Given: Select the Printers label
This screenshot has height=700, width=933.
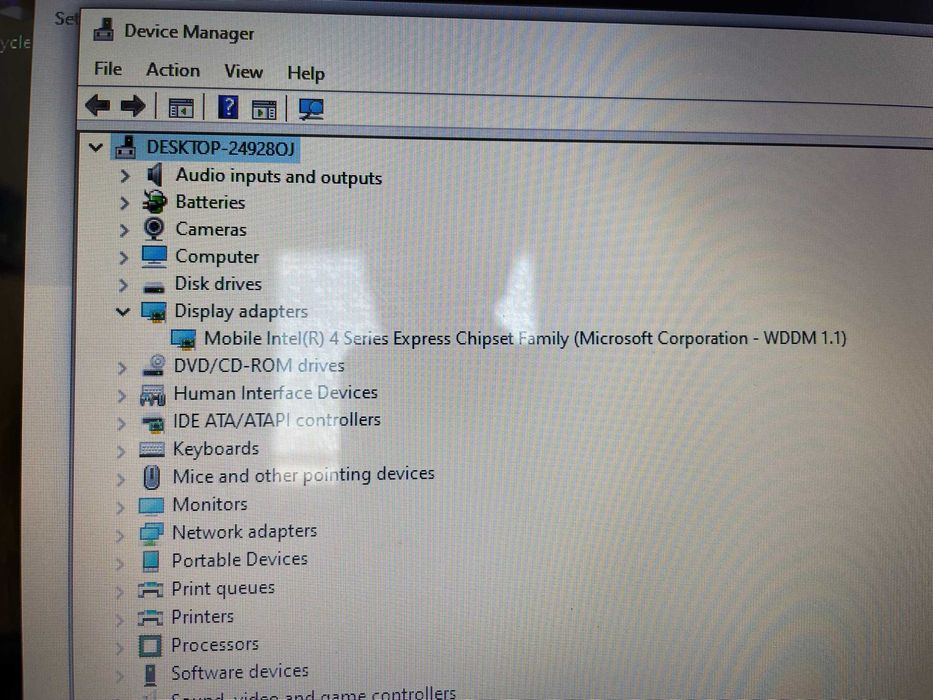Looking at the screenshot, I should 202,616.
